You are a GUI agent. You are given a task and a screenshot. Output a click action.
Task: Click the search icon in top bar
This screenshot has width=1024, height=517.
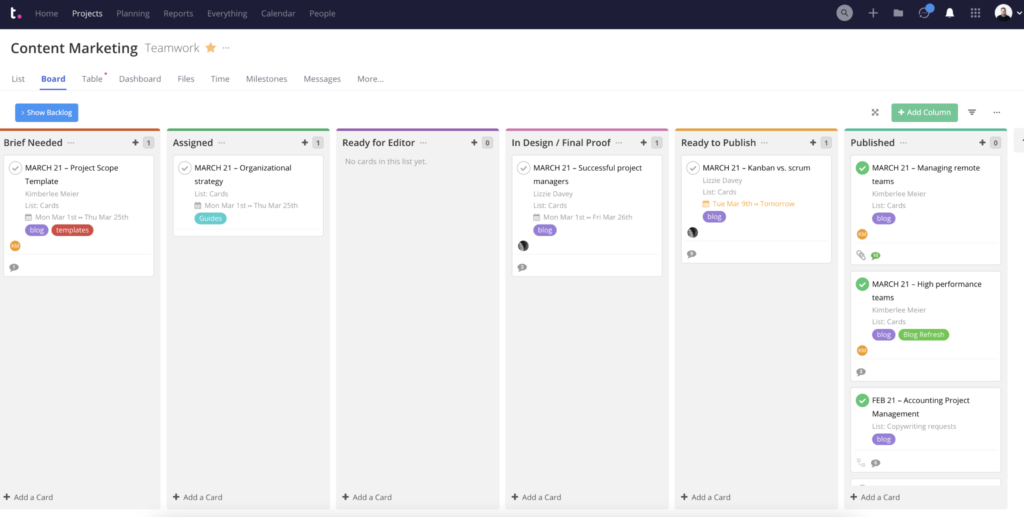point(845,13)
